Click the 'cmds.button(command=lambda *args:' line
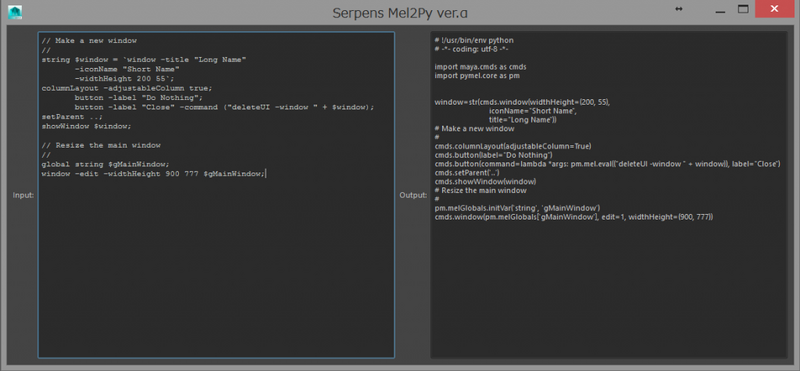This screenshot has height=371, width=800. click(608, 164)
